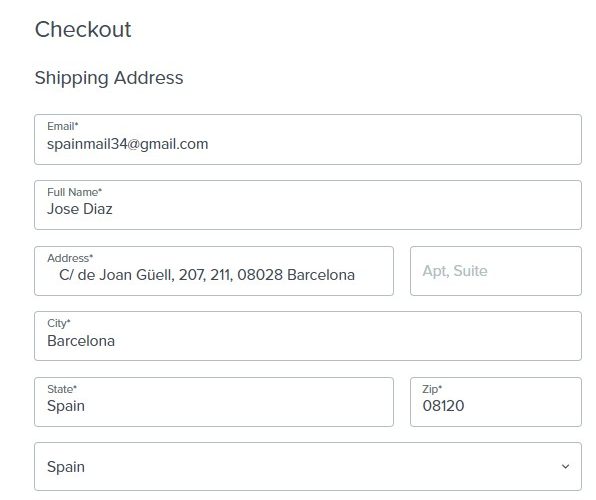The image size is (596, 500).
Task: Select the Address input field
Action: tap(214, 271)
